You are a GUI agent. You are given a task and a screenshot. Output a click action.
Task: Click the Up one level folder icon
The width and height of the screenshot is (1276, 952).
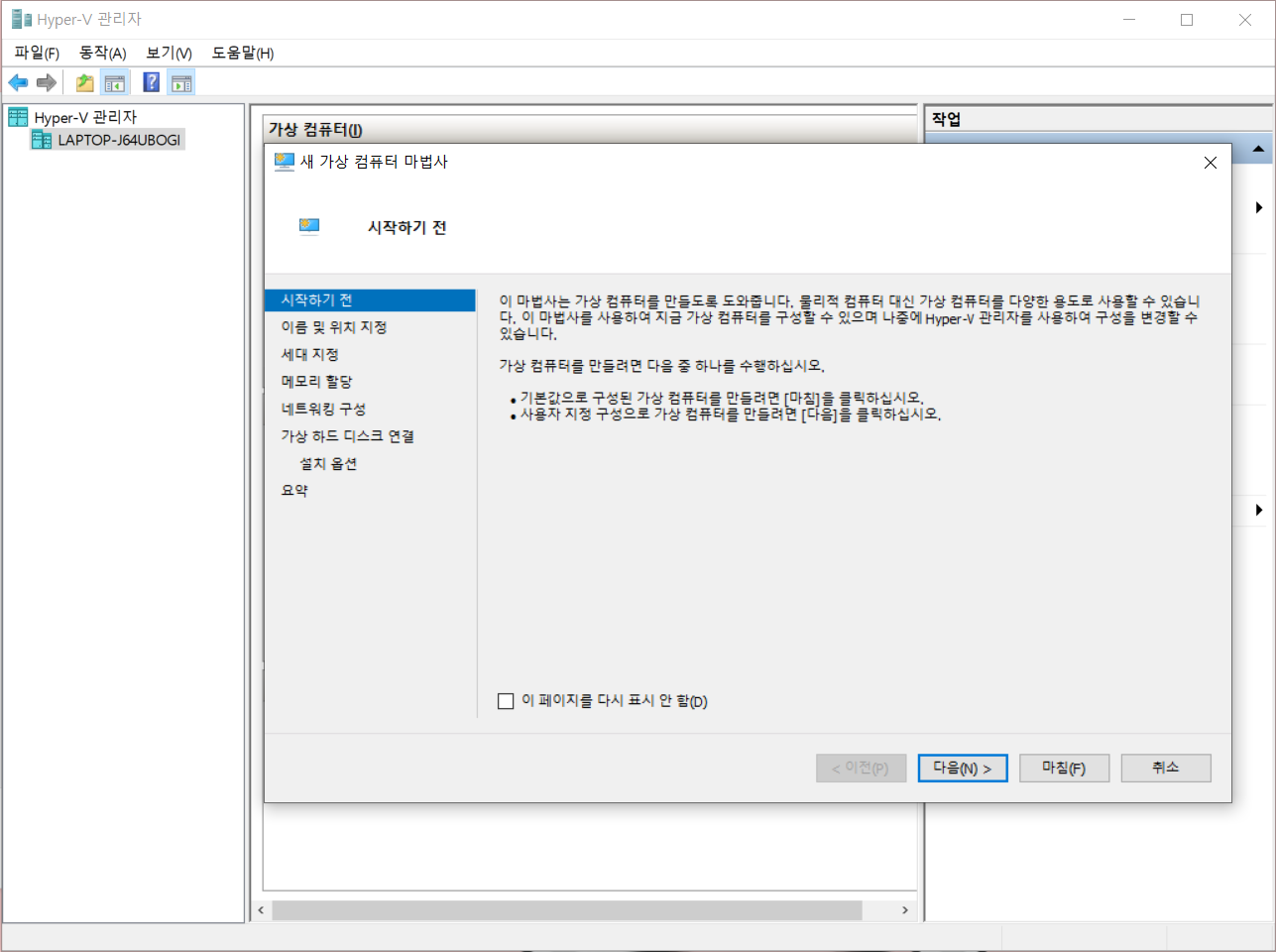(85, 82)
